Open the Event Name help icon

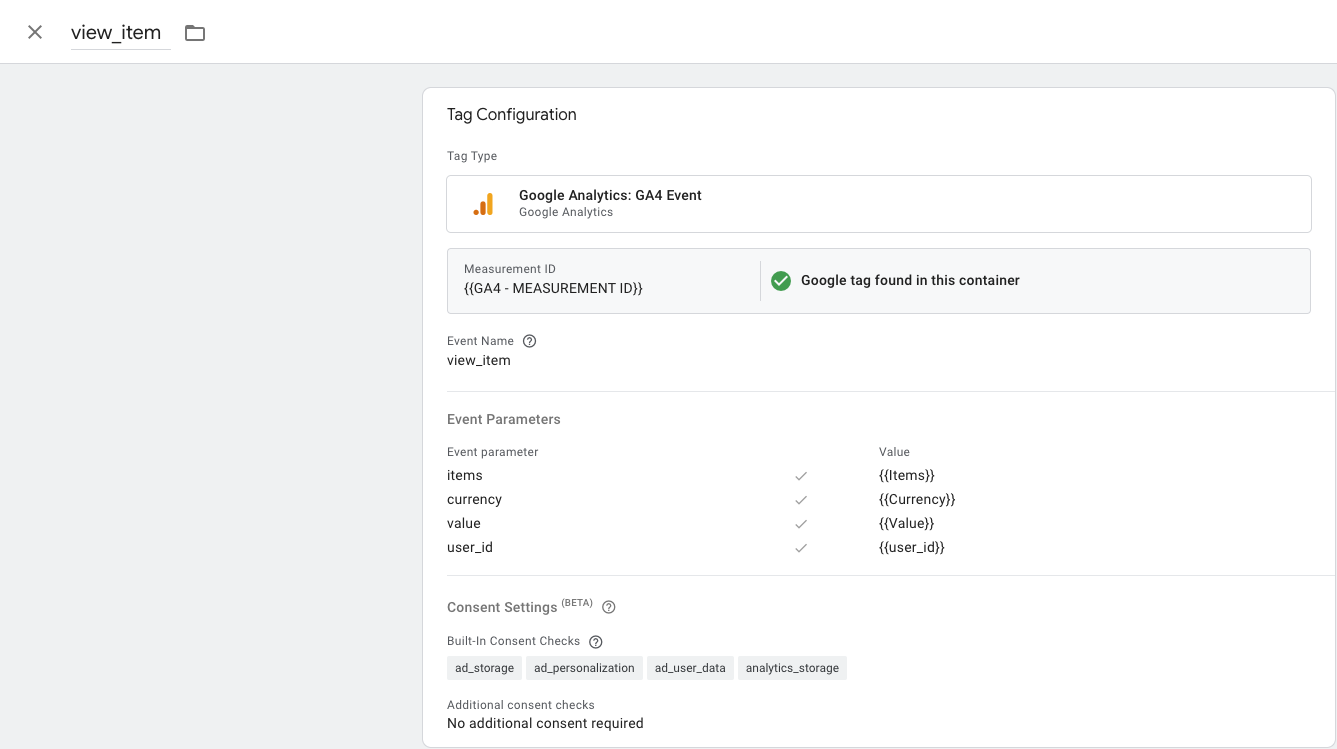coord(530,341)
